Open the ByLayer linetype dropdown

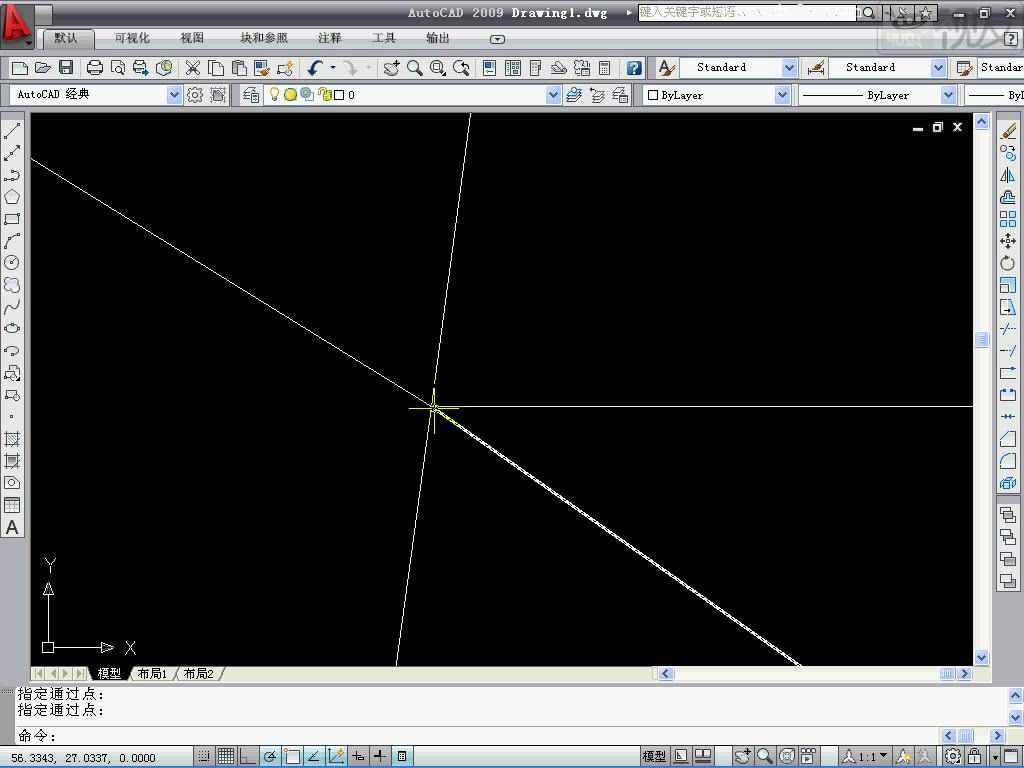948,95
